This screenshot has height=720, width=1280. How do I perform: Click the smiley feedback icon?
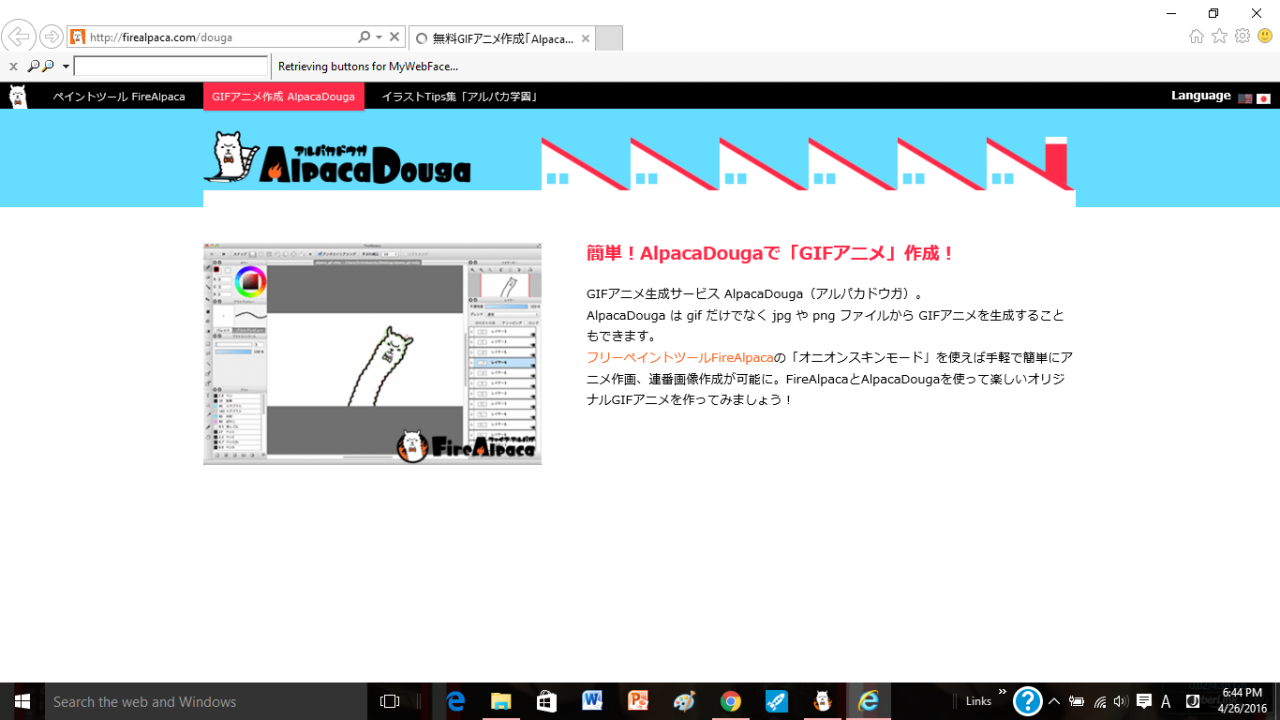point(1265,36)
